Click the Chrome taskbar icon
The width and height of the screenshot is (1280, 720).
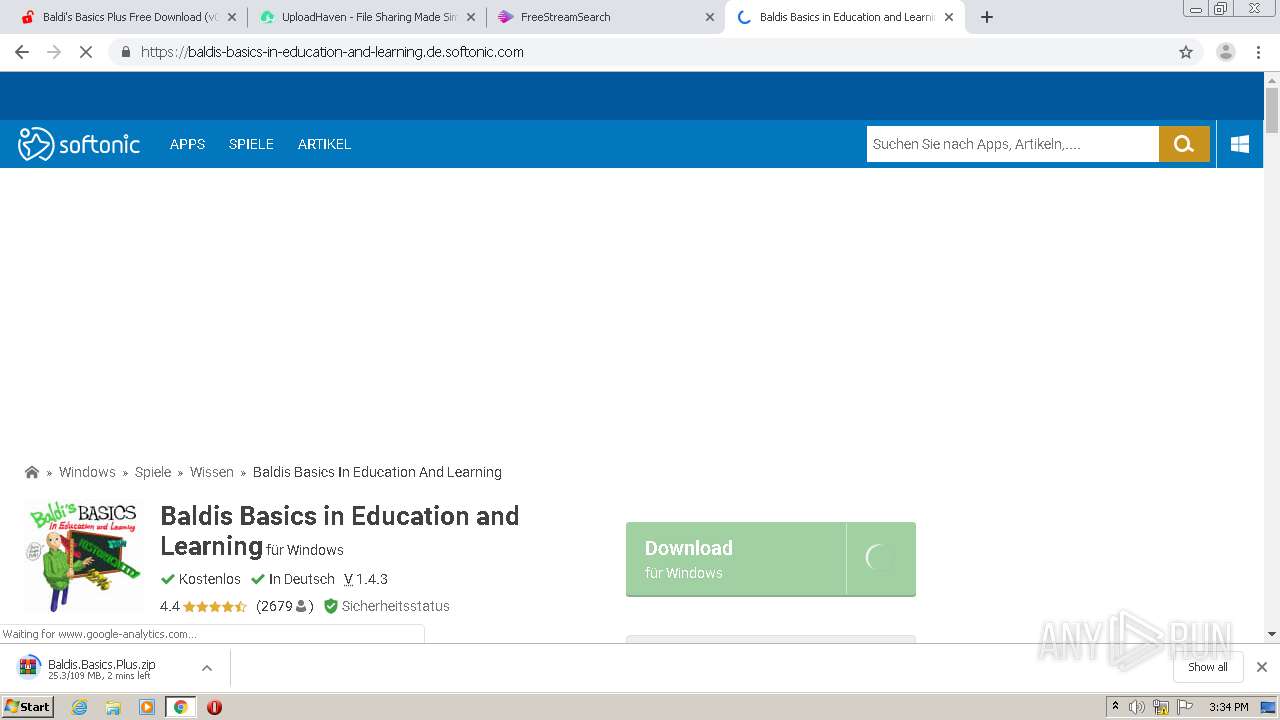(x=180, y=707)
